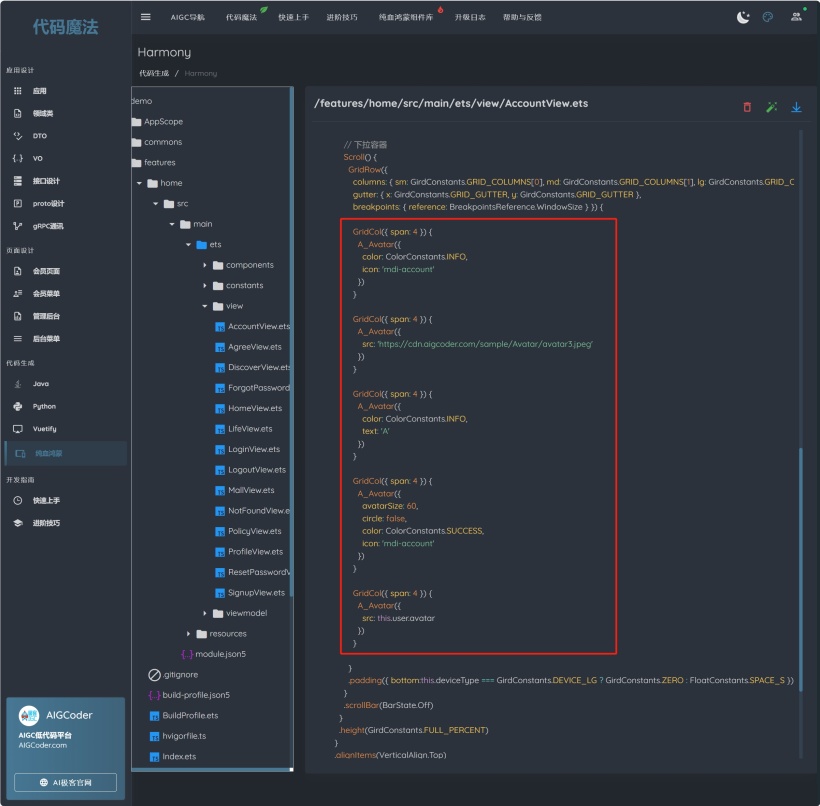The width and height of the screenshot is (820, 806).
Task: Click the user account icon in top bar
Action: tap(796, 17)
